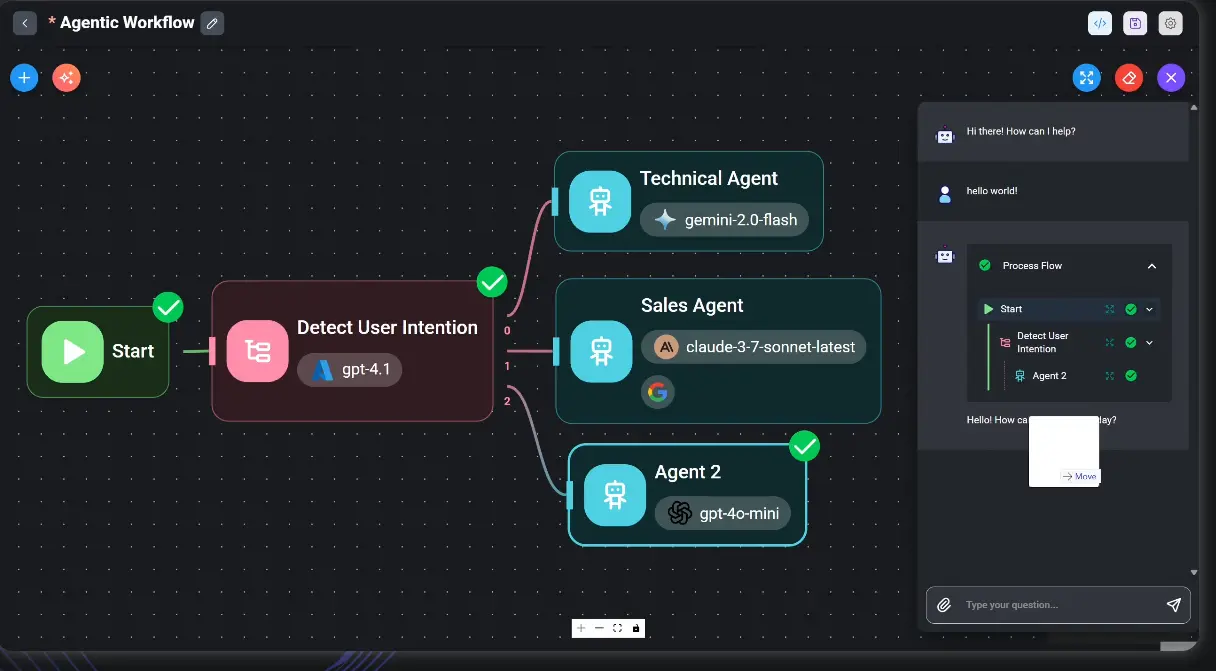1216x671 pixels.
Task: Click the Type your question input field
Action: [x=1055, y=605]
